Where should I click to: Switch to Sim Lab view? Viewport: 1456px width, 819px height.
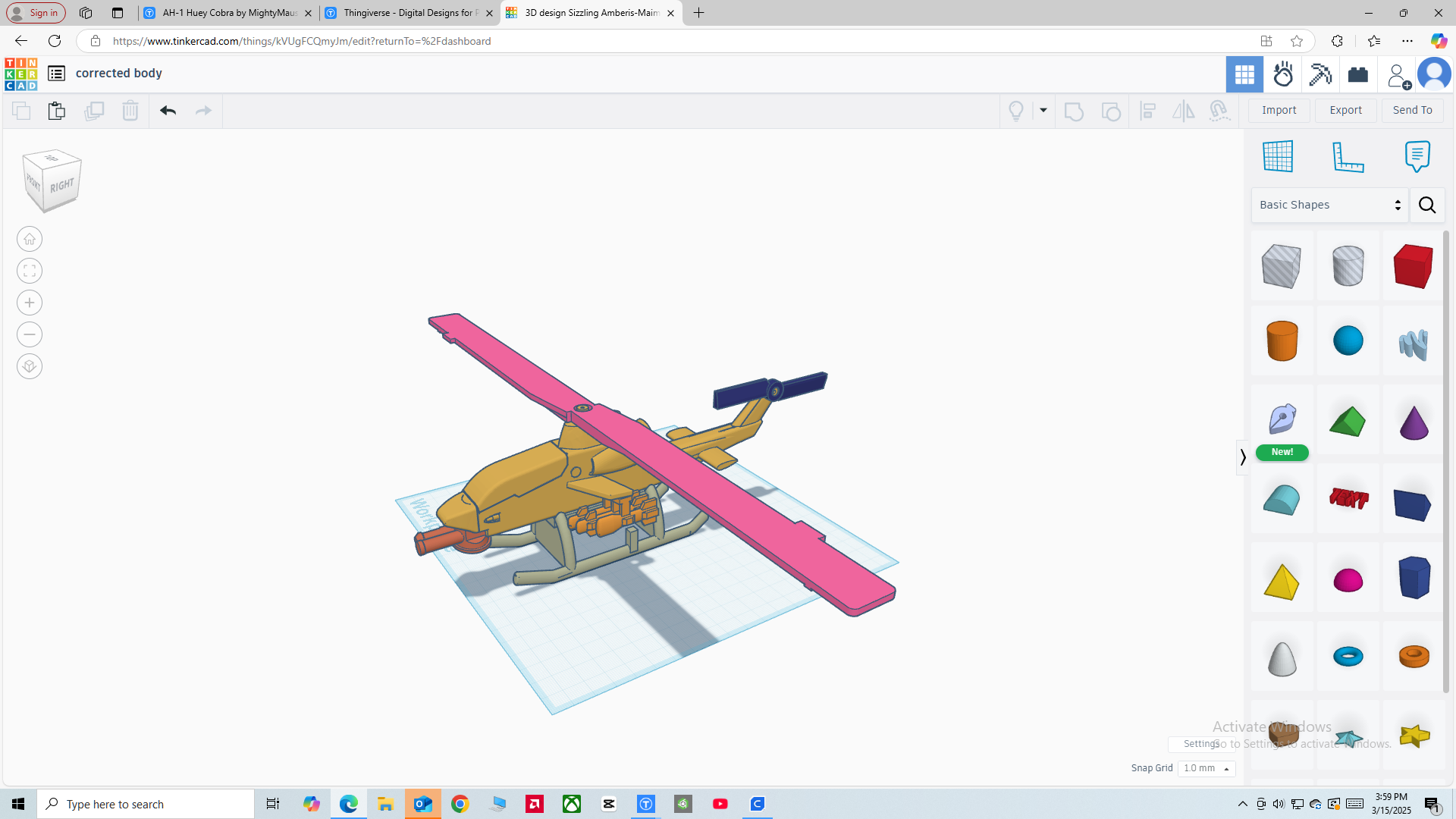point(1283,74)
